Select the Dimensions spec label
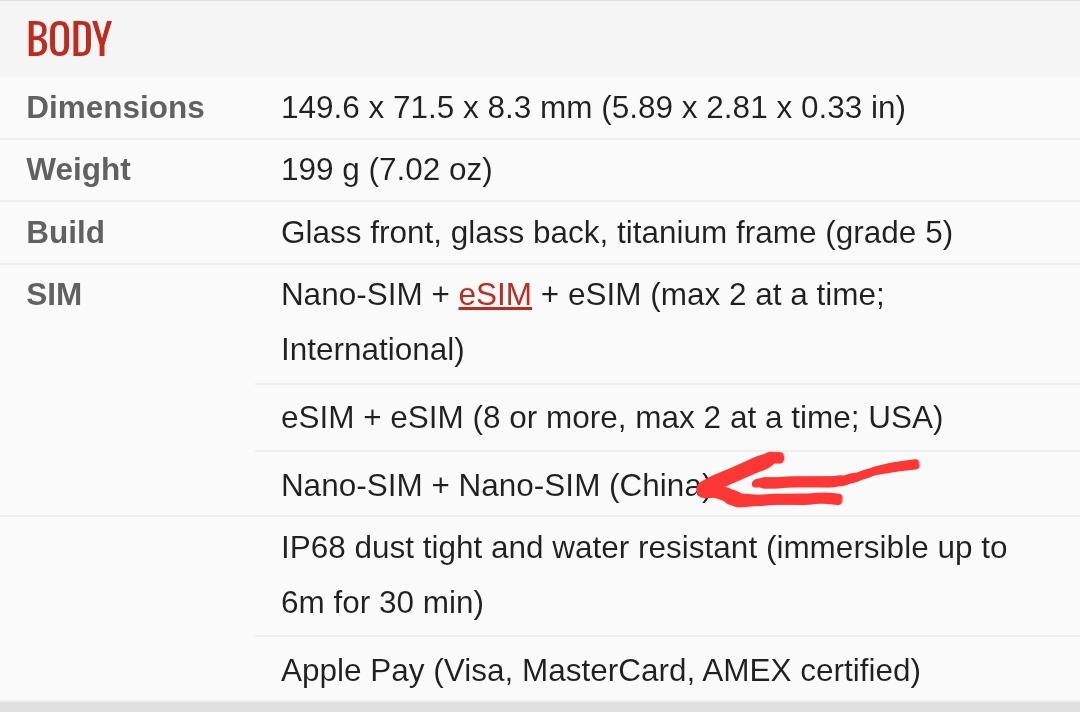The width and height of the screenshot is (1080, 712). [x=115, y=107]
